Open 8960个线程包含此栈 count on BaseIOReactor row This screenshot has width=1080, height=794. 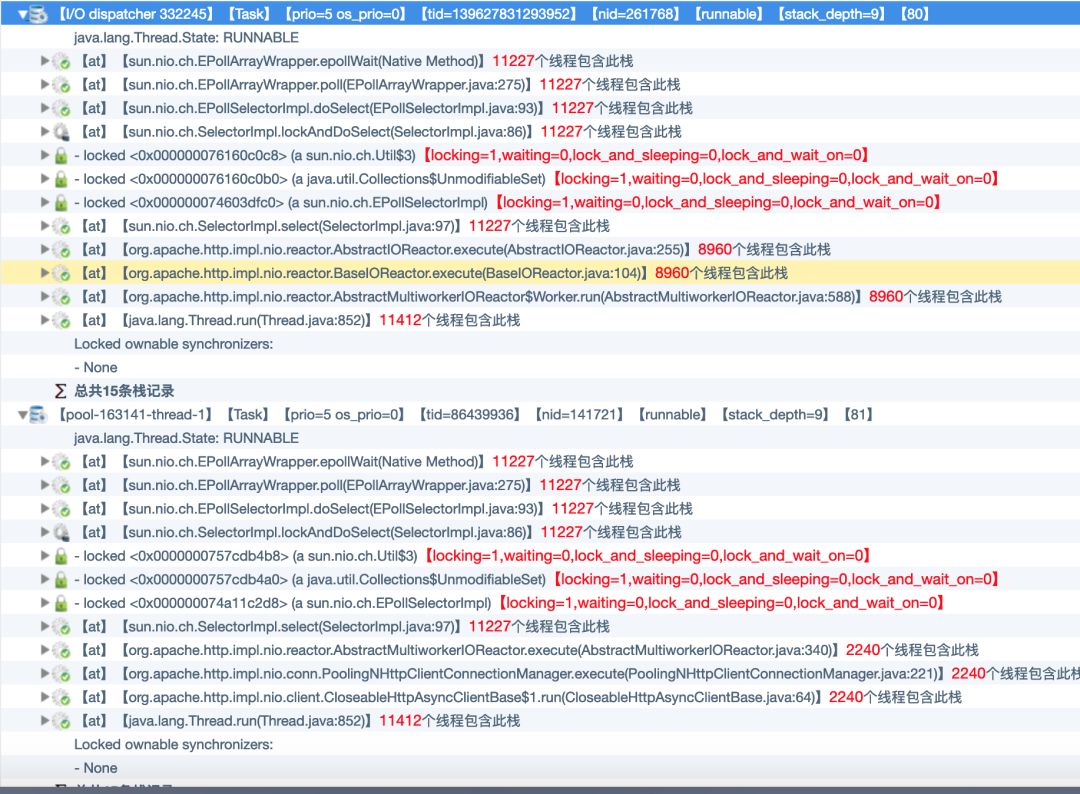click(721, 273)
